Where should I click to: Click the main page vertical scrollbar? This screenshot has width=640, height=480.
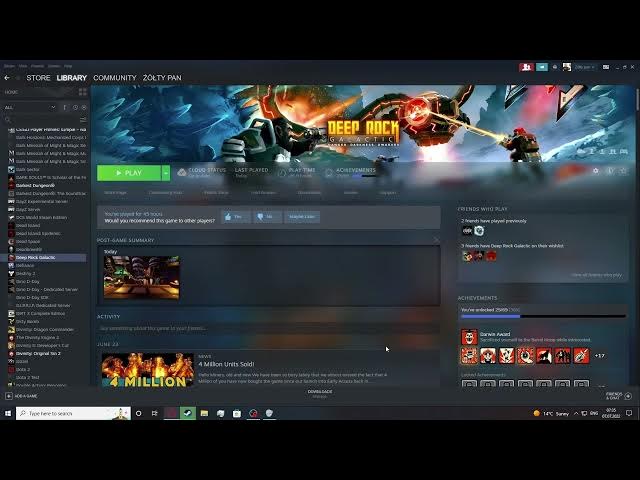(638, 100)
